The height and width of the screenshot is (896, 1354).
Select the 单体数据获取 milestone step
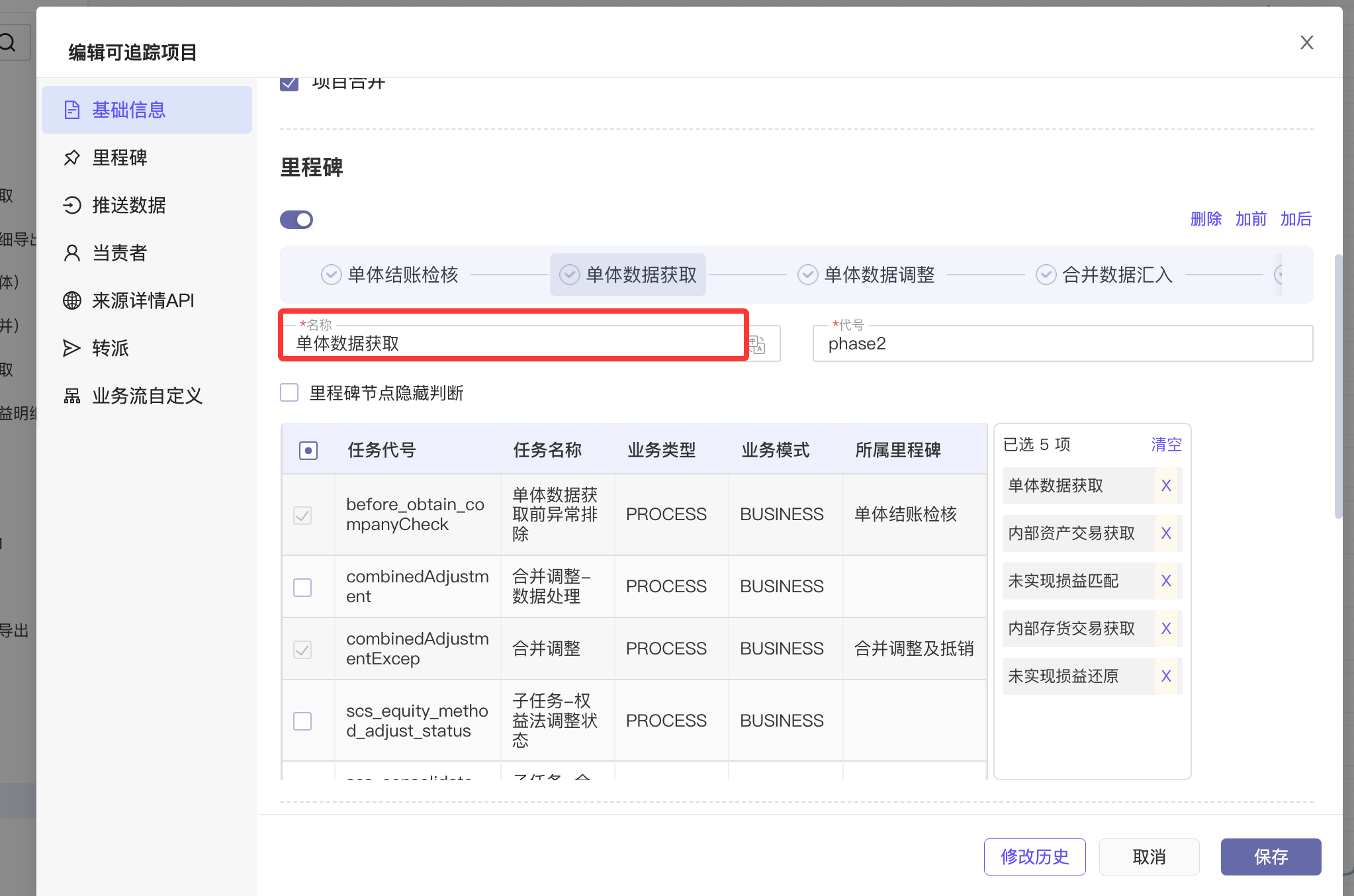[628, 275]
